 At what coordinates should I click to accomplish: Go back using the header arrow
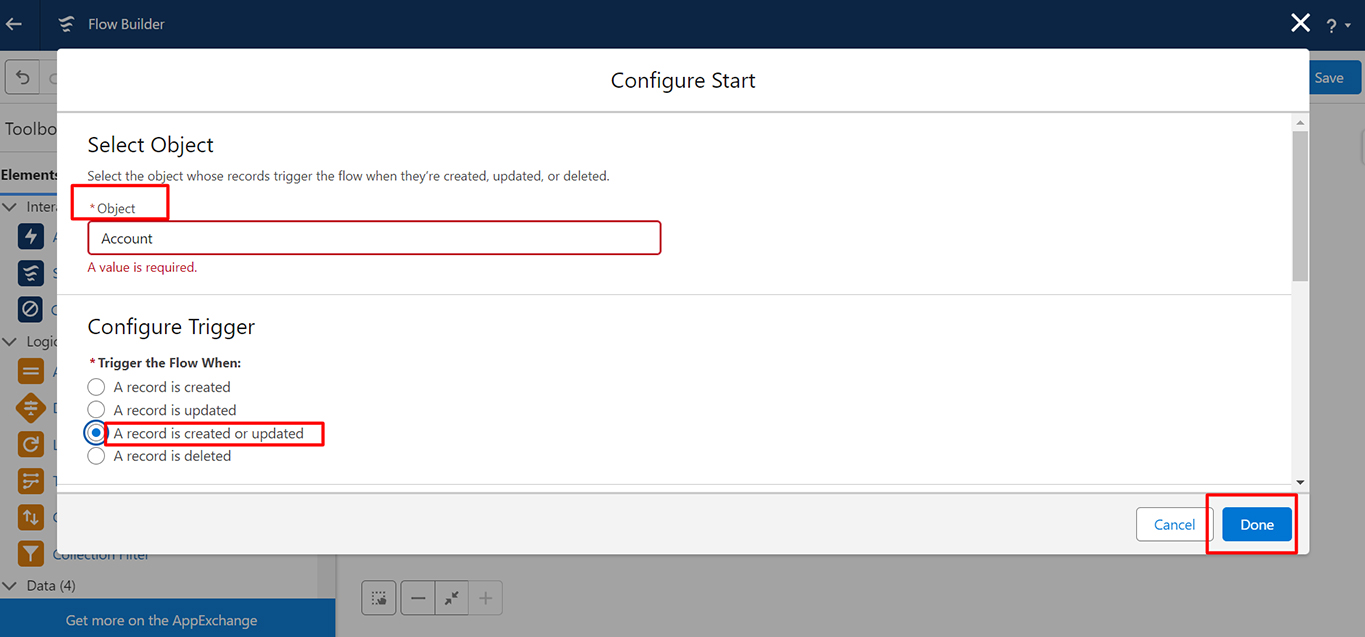14,24
